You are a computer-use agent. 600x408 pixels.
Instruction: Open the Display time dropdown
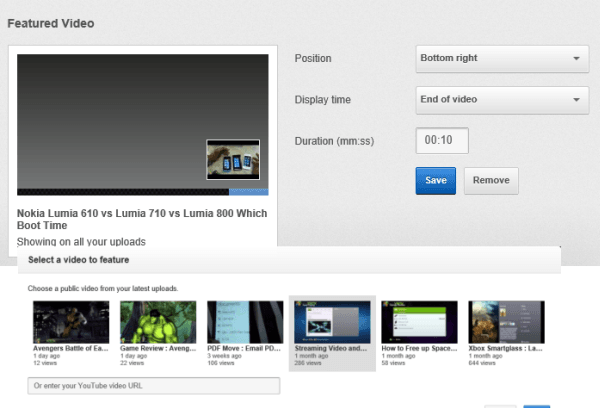[502, 100]
